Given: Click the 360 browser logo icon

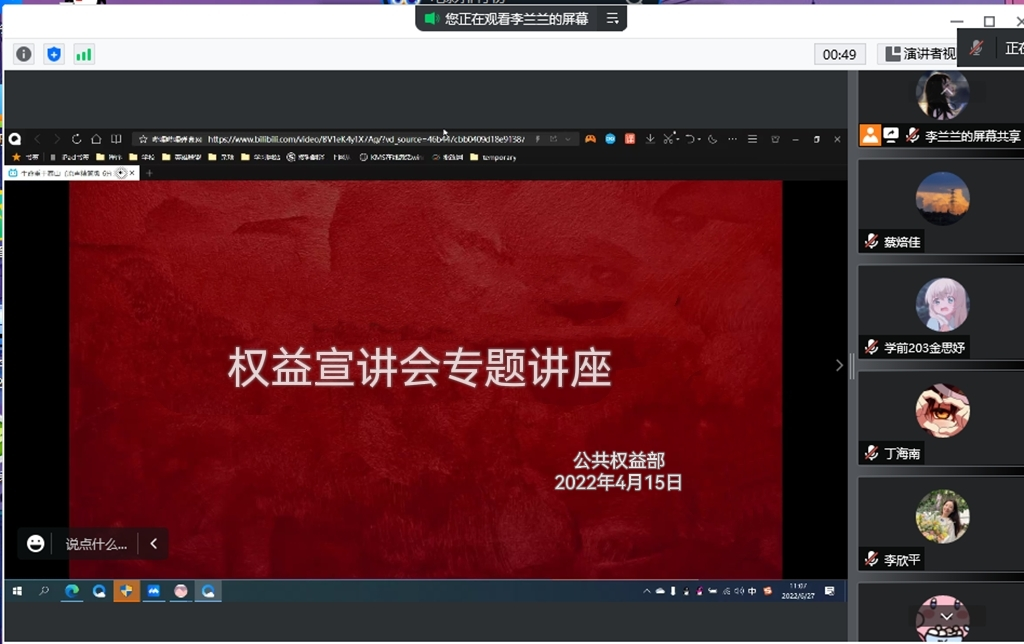Looking at the screenshot, I should (15, 139).
